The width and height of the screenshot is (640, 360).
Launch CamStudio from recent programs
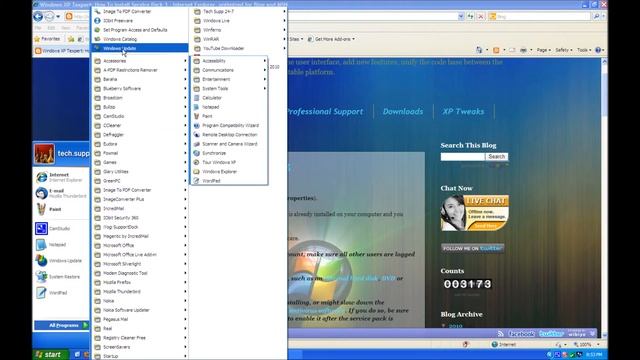tap(61, 229)
